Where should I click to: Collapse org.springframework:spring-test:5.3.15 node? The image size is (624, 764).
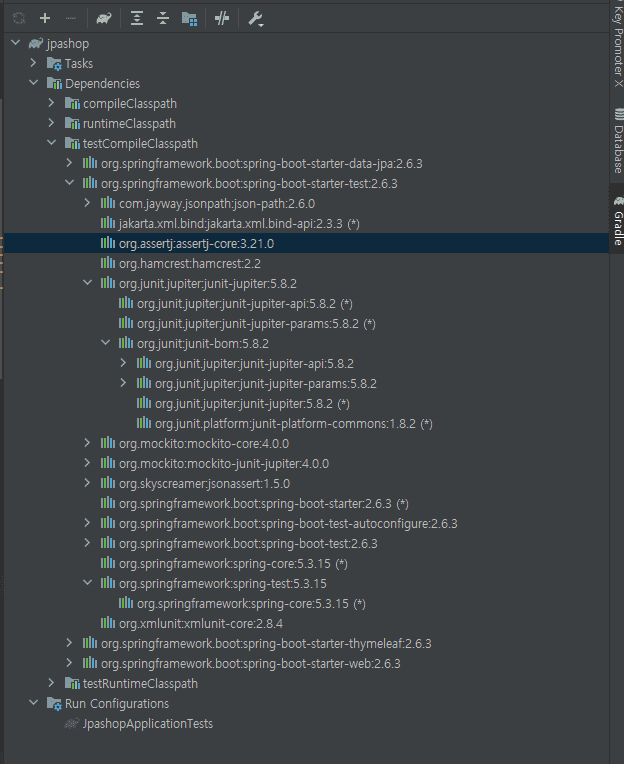pyautogui.click(x=88, y=583)
